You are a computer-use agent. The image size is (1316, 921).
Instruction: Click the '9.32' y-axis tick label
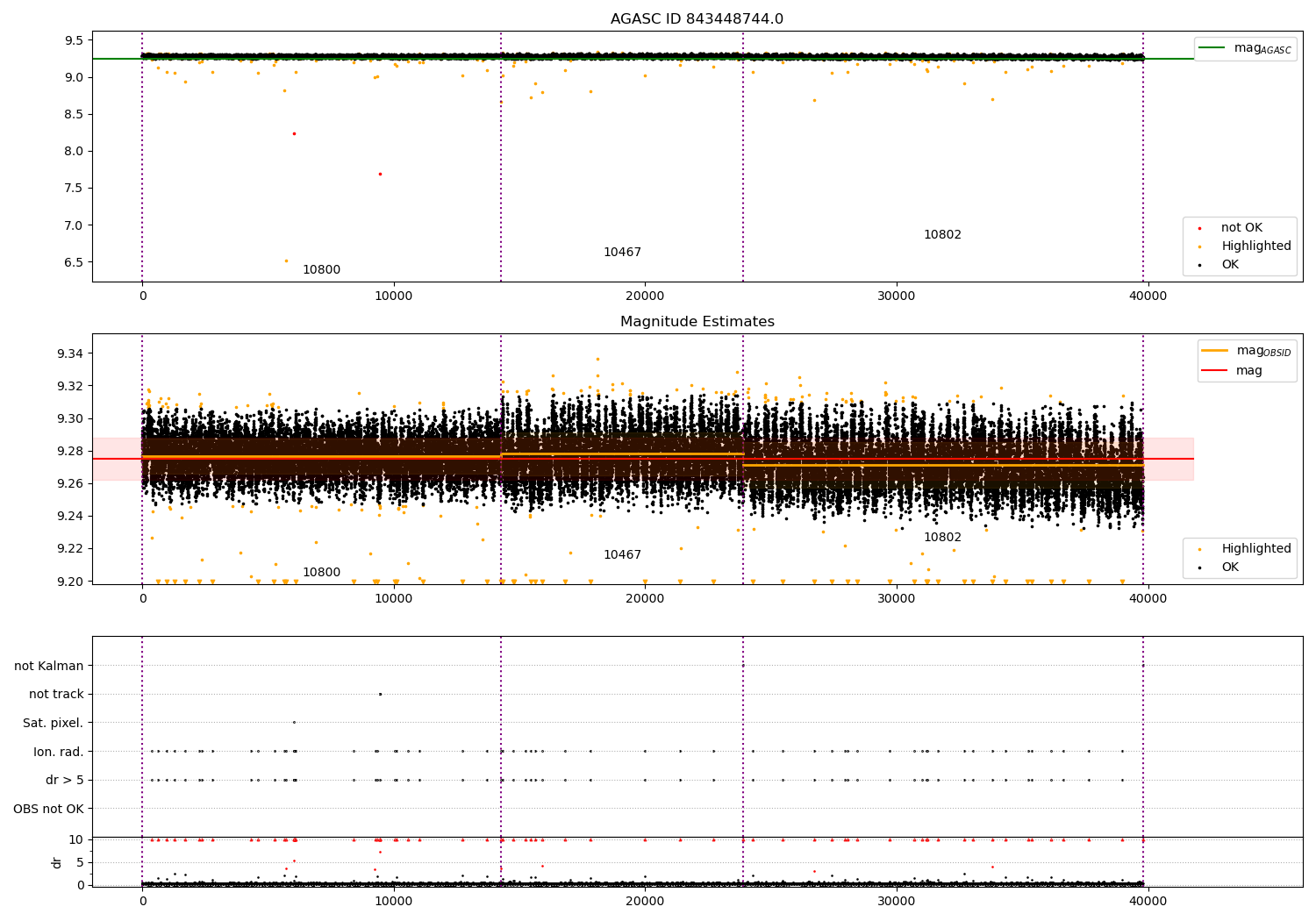[x=70, y=386]
